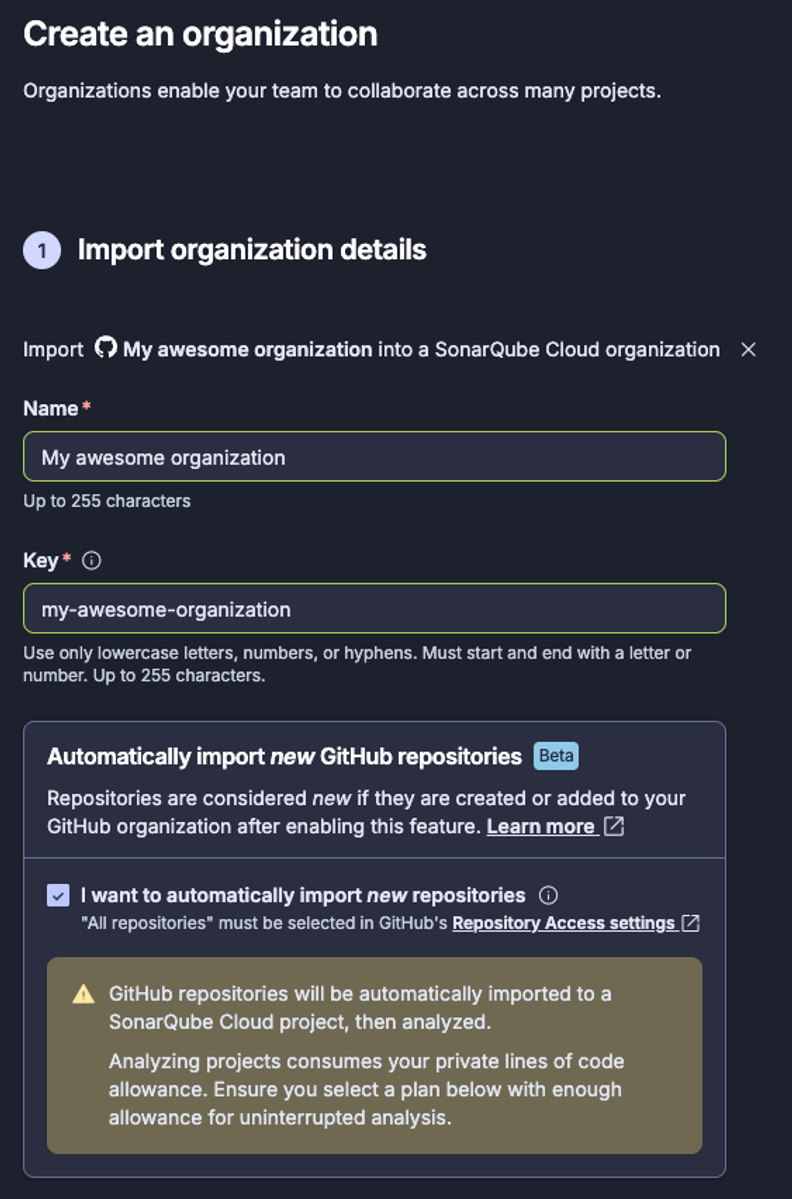Click inside the Name input field
The width and height of the screenshot is (792, 1199).
click(x=374, y=456)
